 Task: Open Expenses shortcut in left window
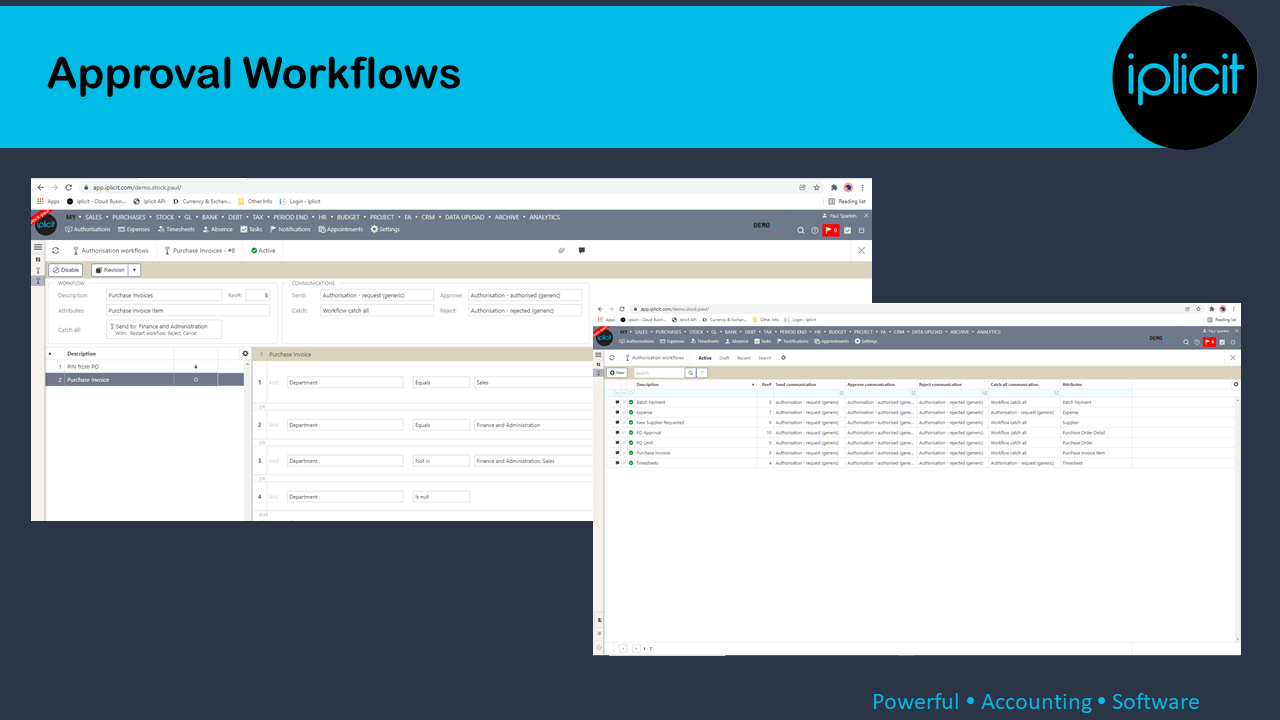134,229
